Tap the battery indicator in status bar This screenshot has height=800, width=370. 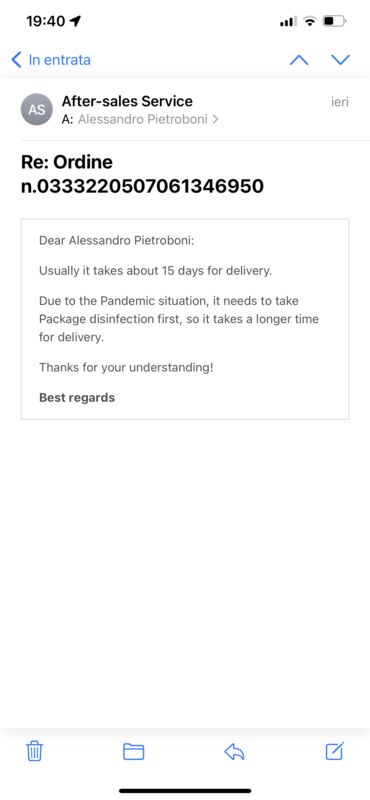pyautogui.click(x=335, y=21)
